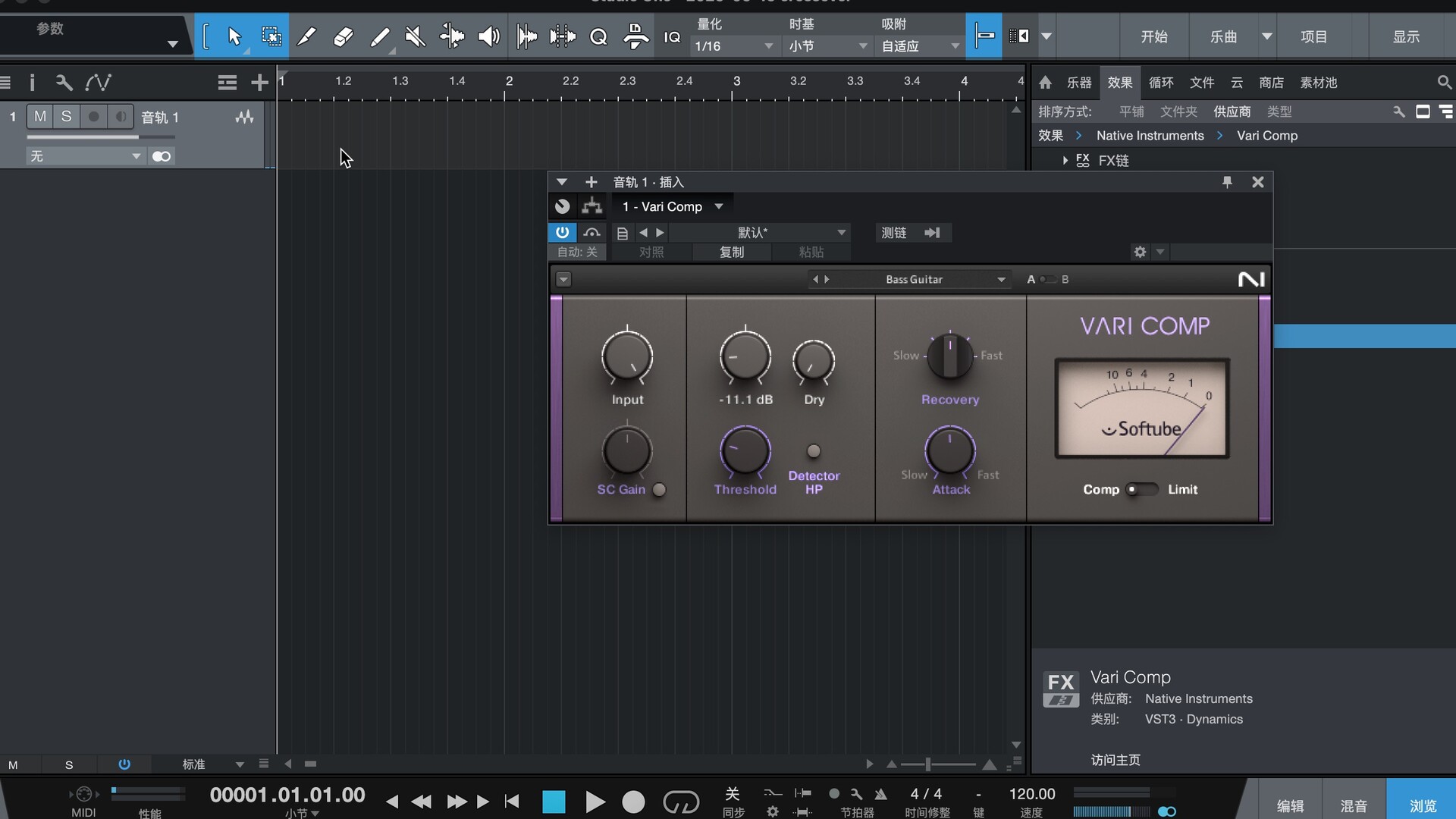Select the Range tool
This screenshot has height=819, width=1456.
271,36
